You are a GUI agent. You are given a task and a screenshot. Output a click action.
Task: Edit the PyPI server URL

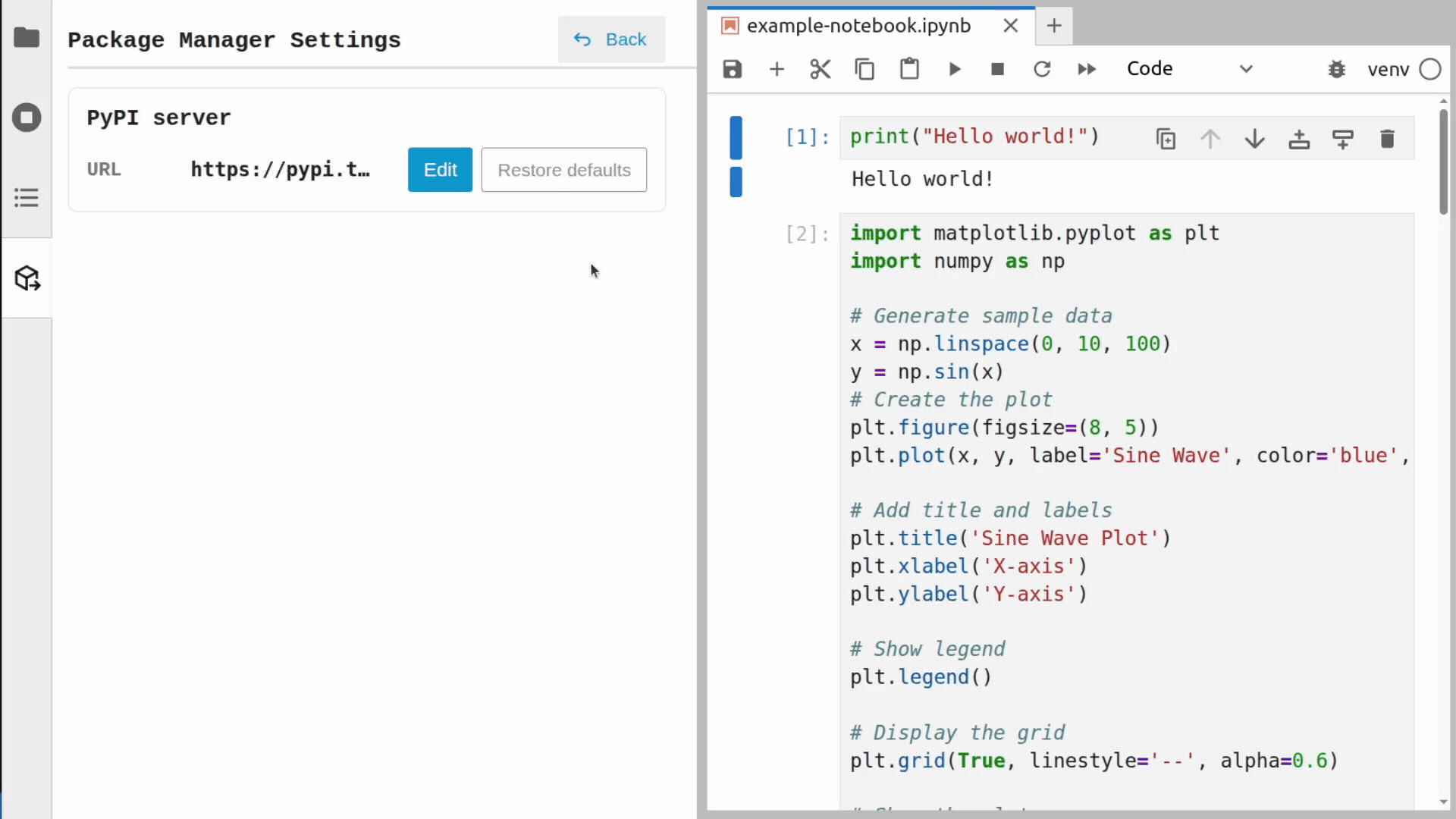pos(440,170)
